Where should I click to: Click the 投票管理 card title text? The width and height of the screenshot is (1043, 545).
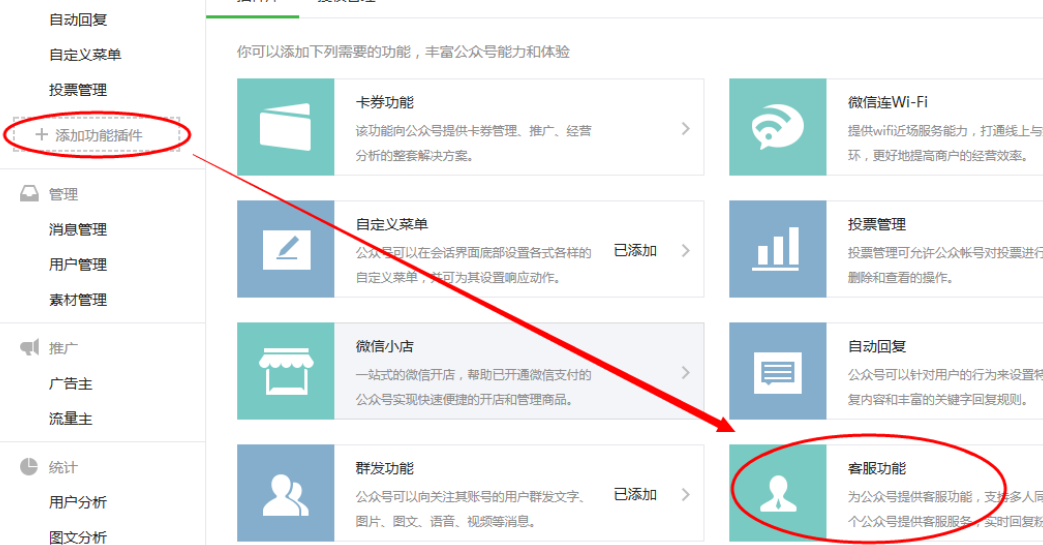coord(877,224)
